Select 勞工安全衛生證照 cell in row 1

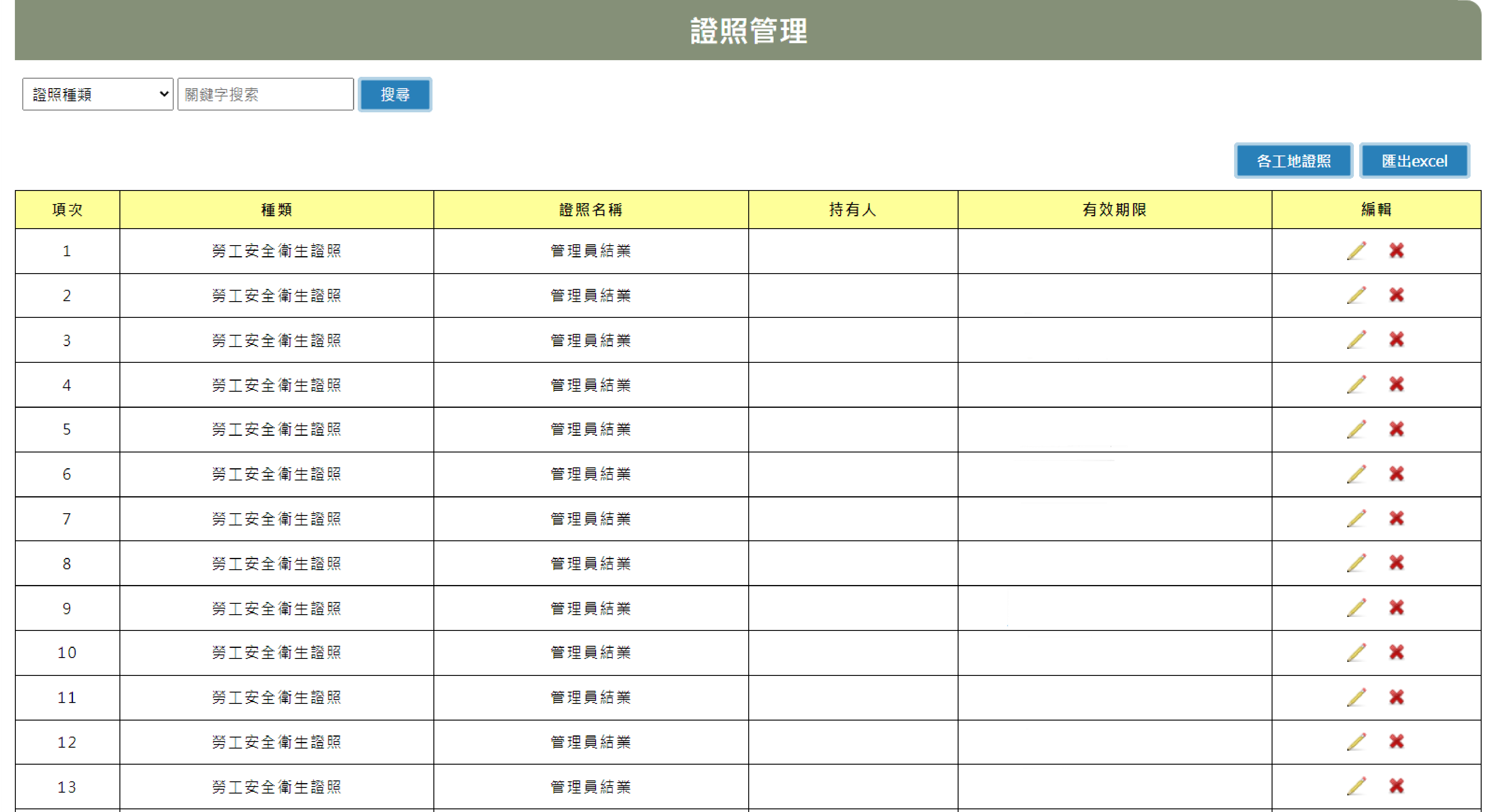pyautogui.click(x=277, y=251)
